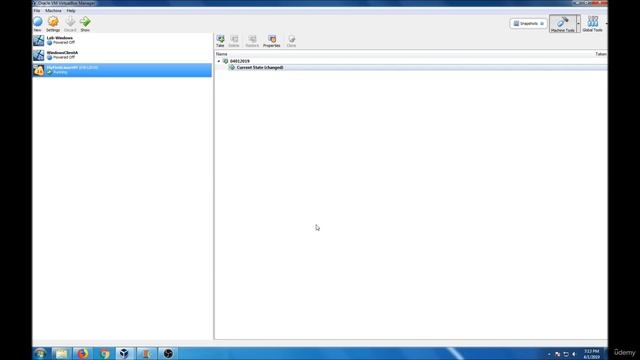Open the Help menu
The width and height of the screenshot is (640, 360).
click(x=71, y=11)
